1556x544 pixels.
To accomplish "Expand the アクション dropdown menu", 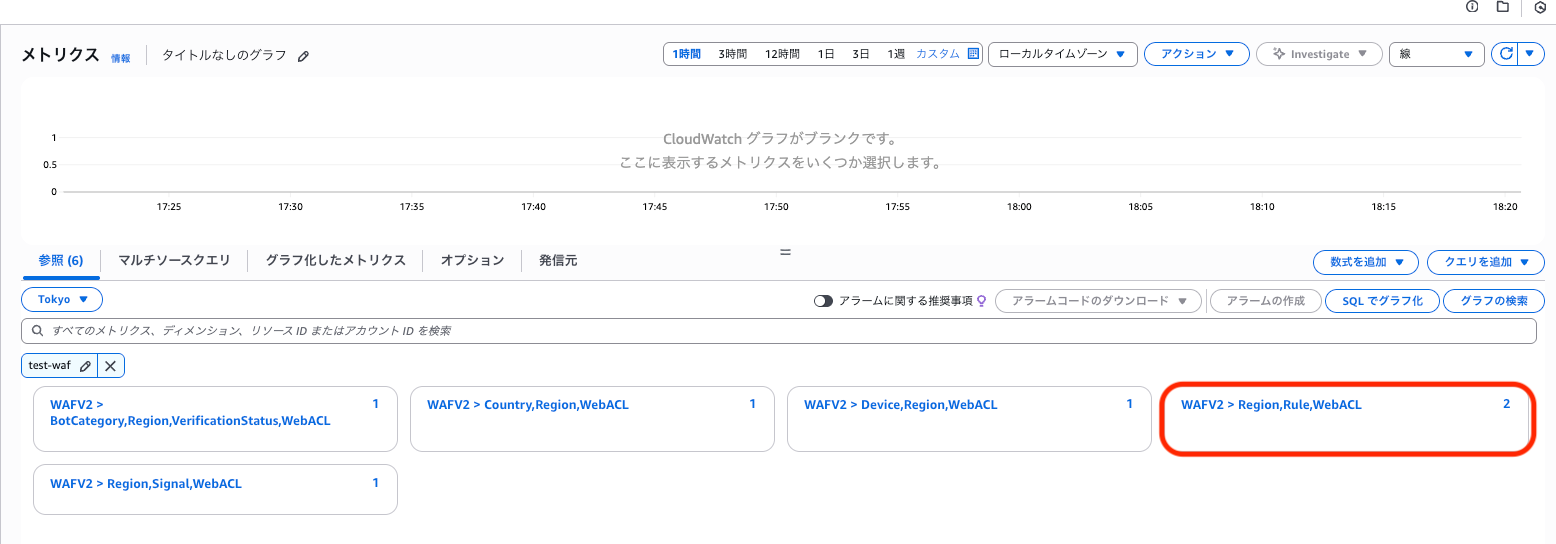I will pyautogui.click(x=1196, y=54).
